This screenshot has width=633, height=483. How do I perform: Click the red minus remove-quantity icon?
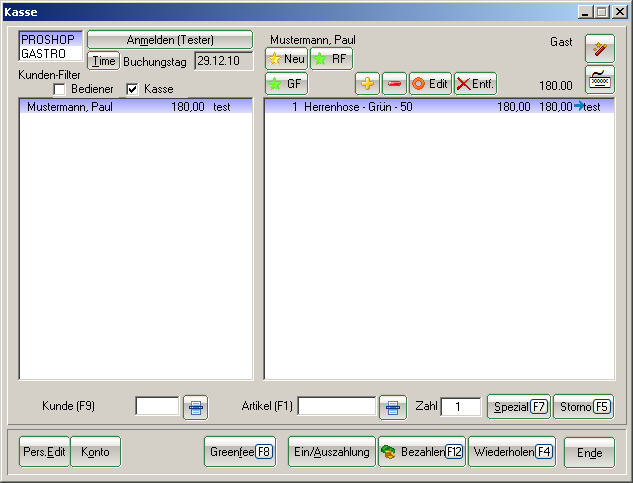(x=394, y=85)
